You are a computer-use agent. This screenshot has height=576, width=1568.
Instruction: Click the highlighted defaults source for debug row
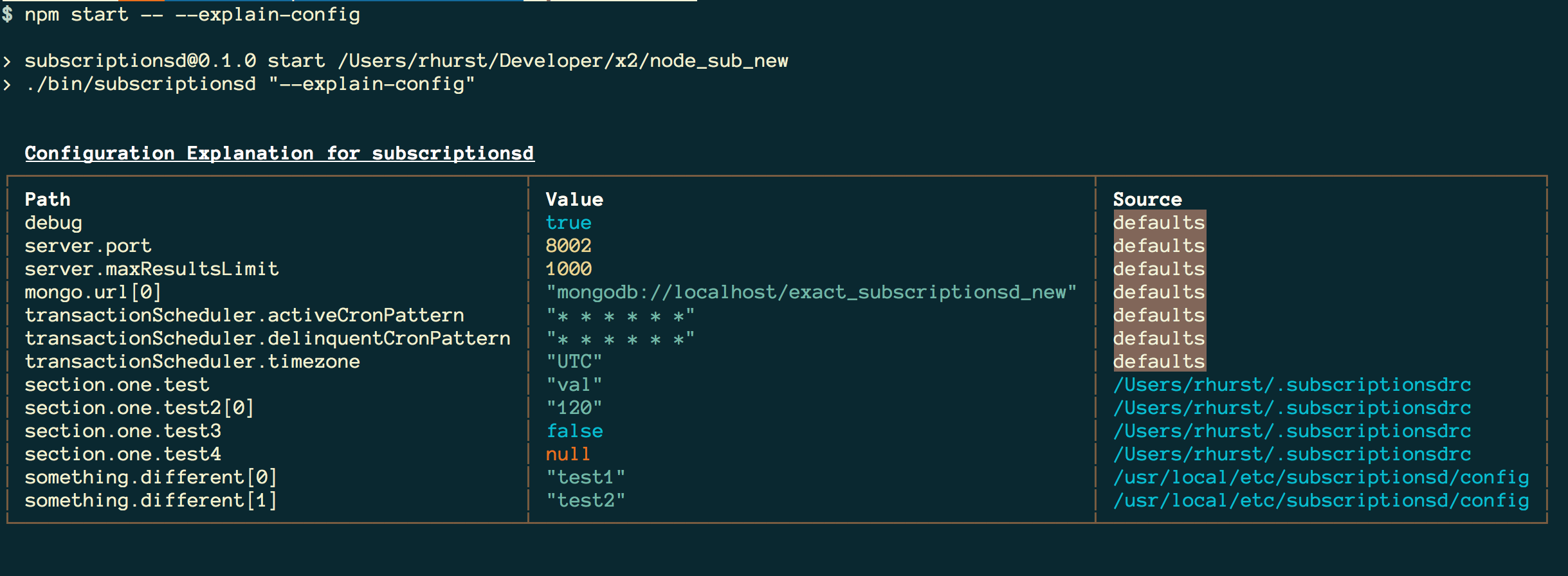coord(1158,223)
